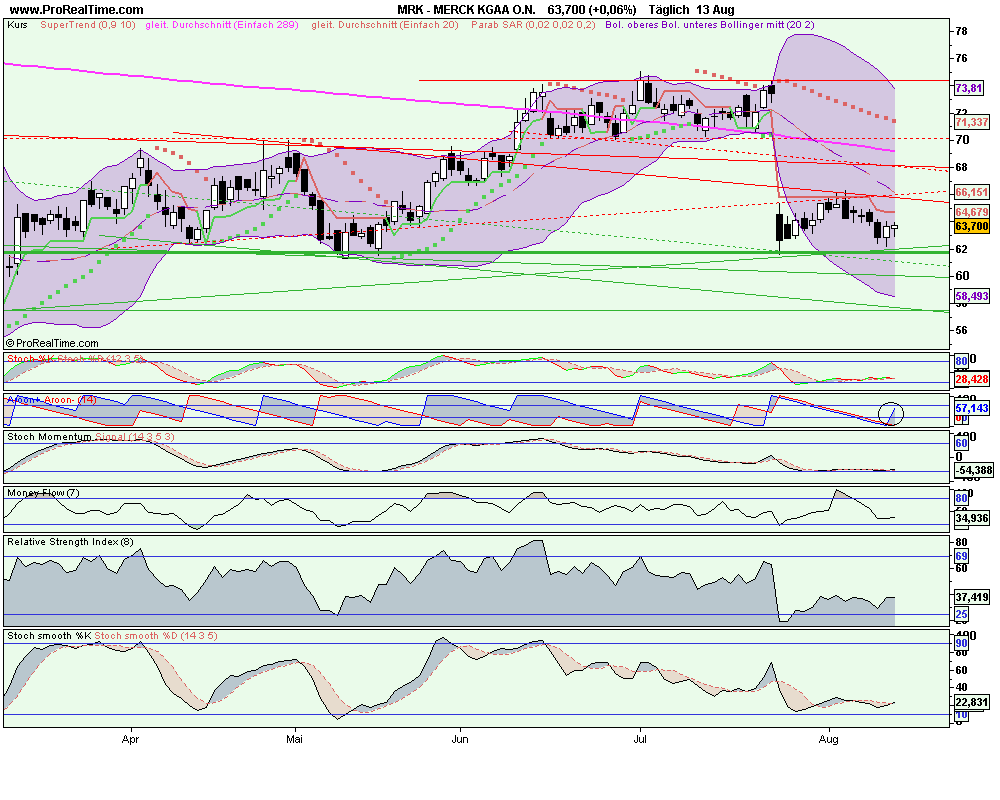Click the RSI 25 lower threshold tag
Viewport: 1000px width, 800px height.
(x=962, y=615)
